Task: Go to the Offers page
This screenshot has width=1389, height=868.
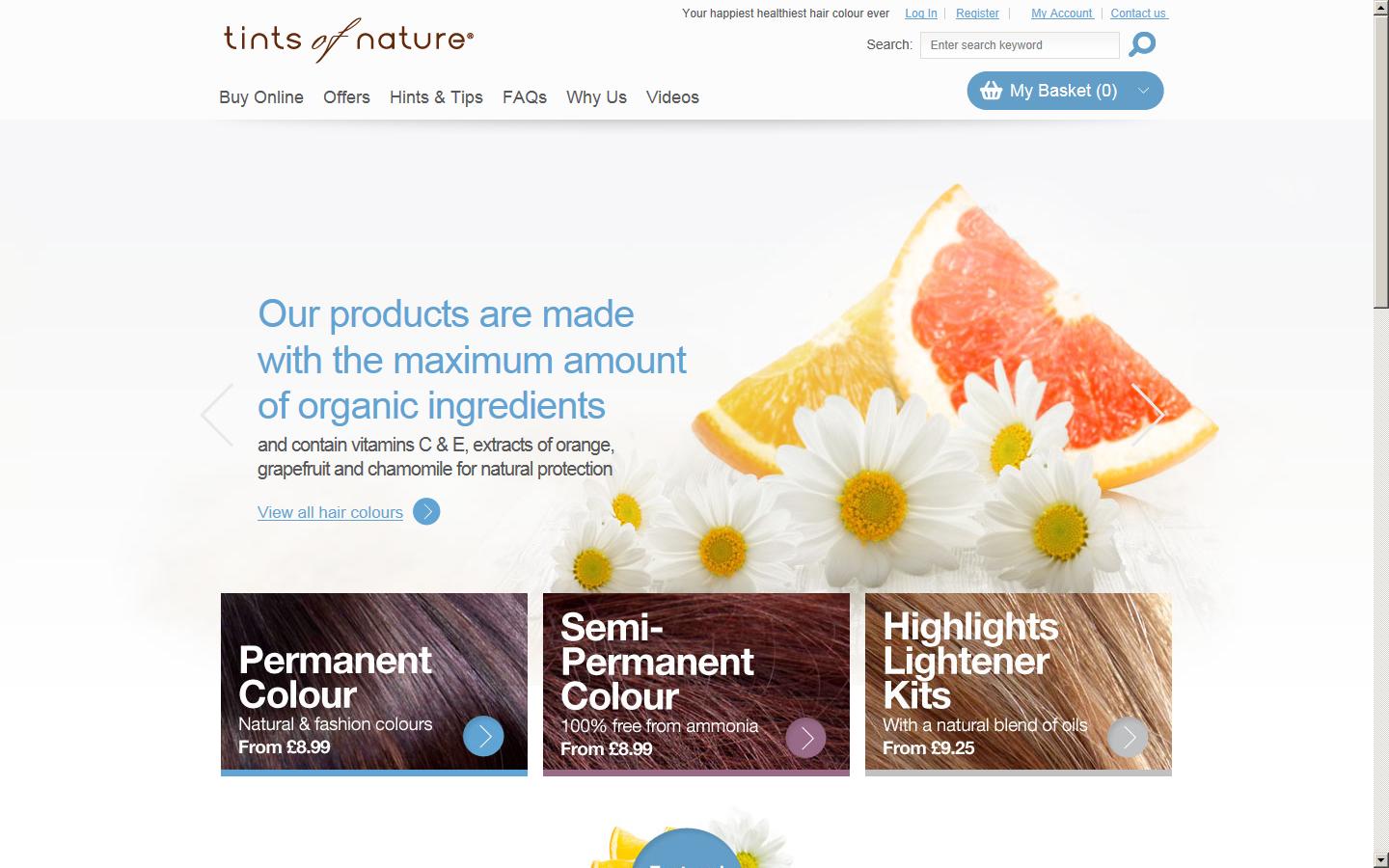Action: coord(346,97)
